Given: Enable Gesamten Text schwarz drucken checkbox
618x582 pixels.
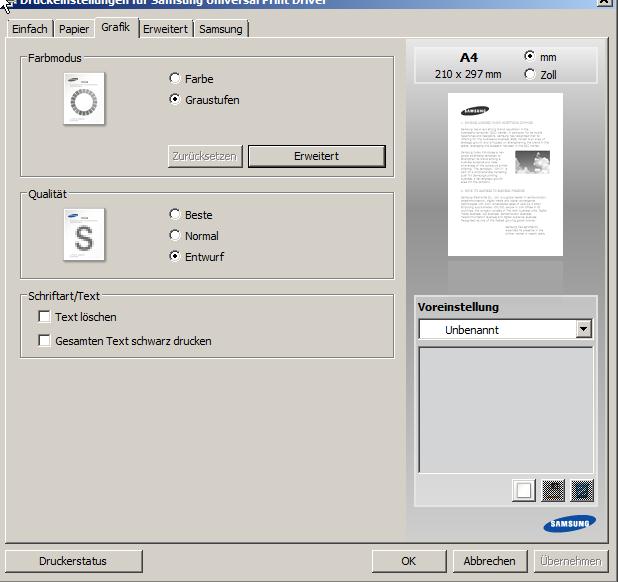Looking at the screenshot, I should (x=44, y=340).
